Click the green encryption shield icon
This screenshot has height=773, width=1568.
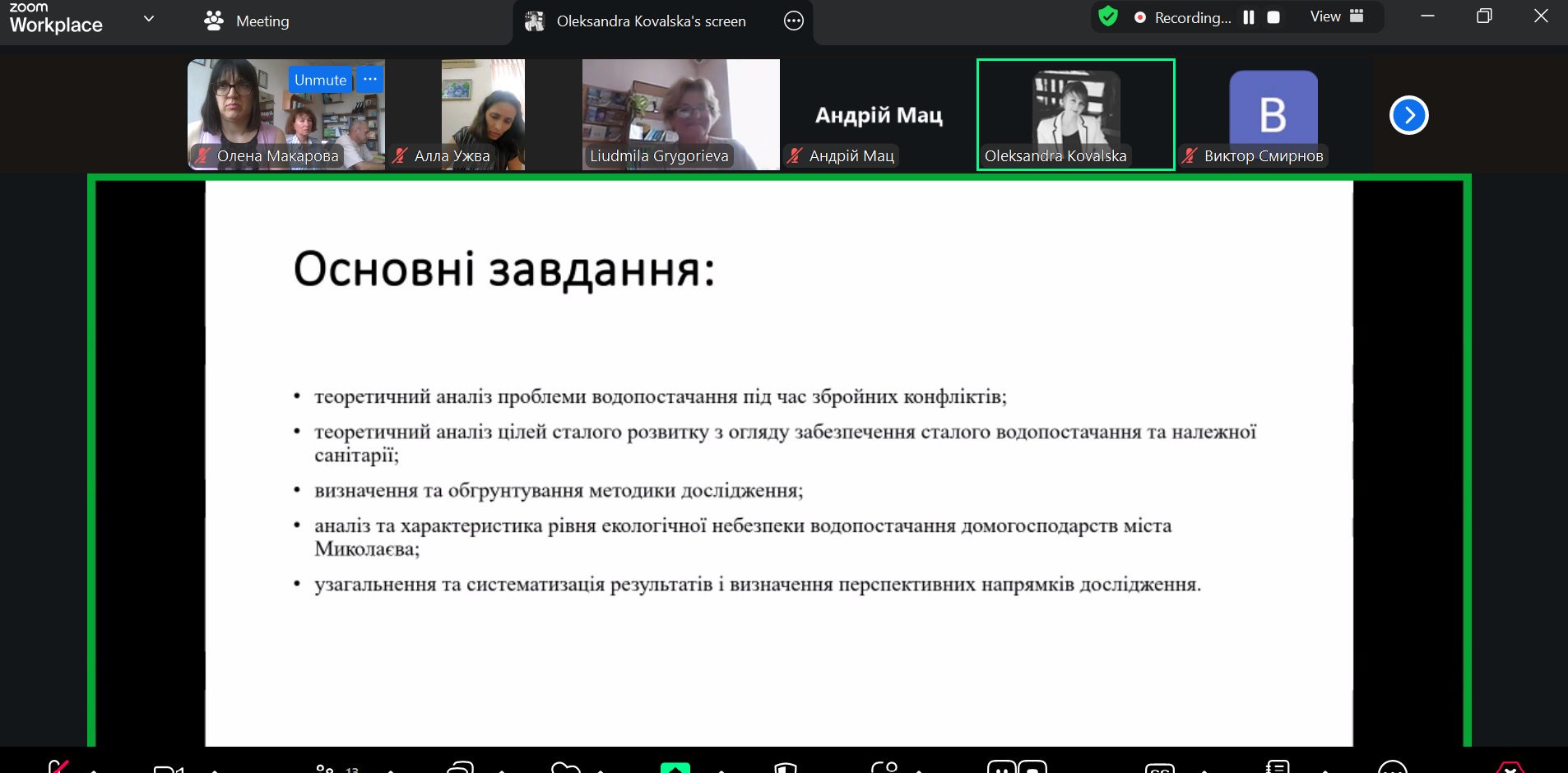pyautogui.click(x=1108, y=16)
